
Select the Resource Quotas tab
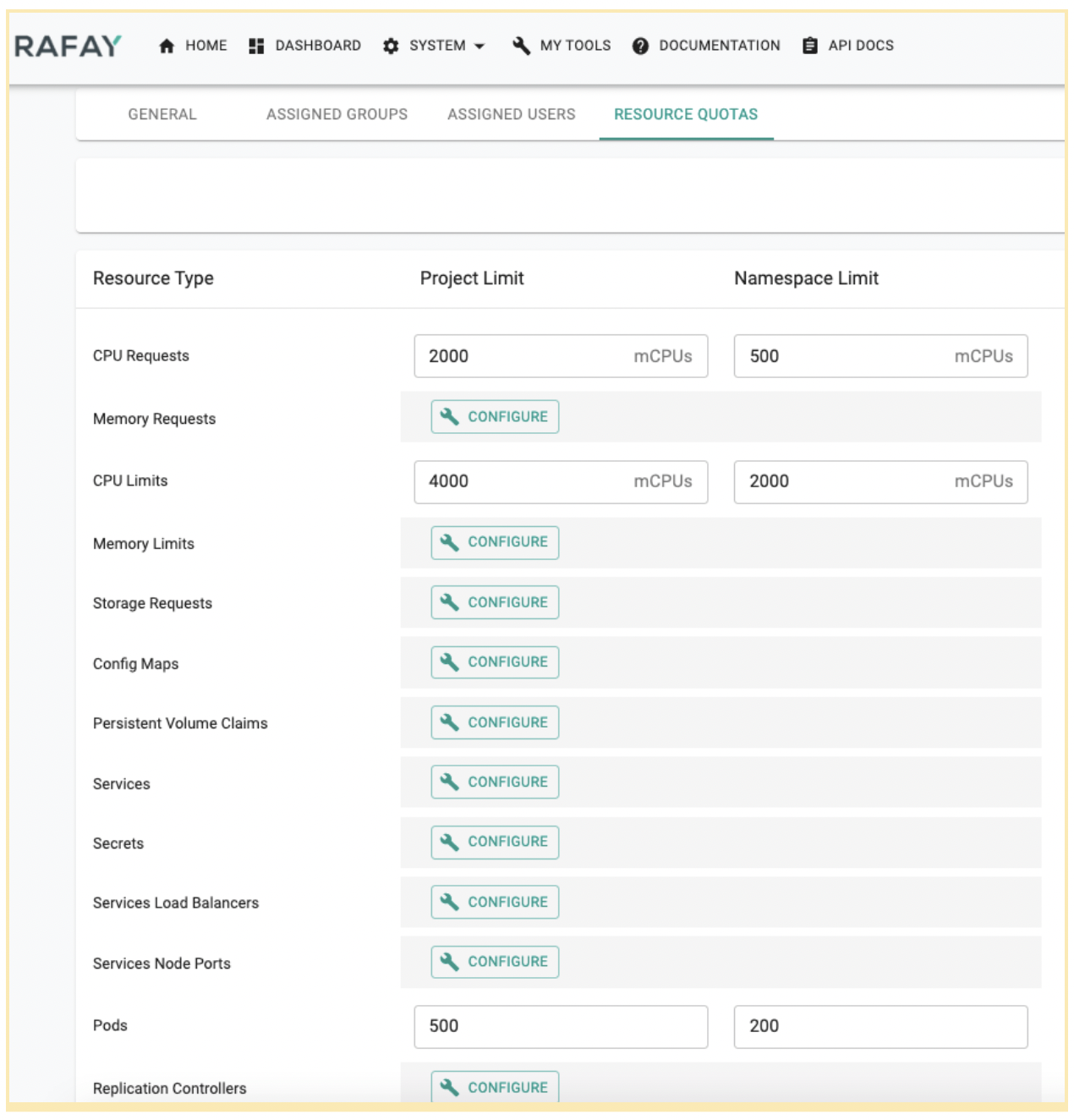pyautogui.click(x=686, y=114)
